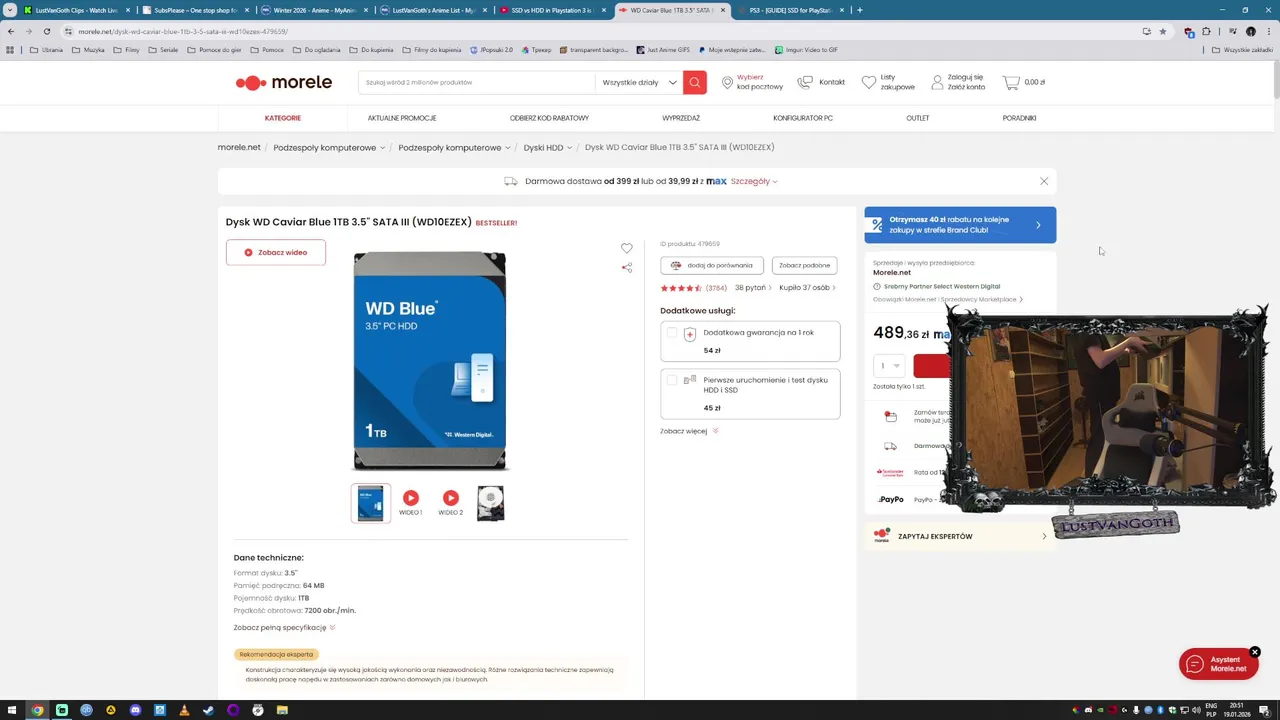Viewport: 1280px width, 720px height.
Task: Open Discord from taskbar
Action: point(135,710)
